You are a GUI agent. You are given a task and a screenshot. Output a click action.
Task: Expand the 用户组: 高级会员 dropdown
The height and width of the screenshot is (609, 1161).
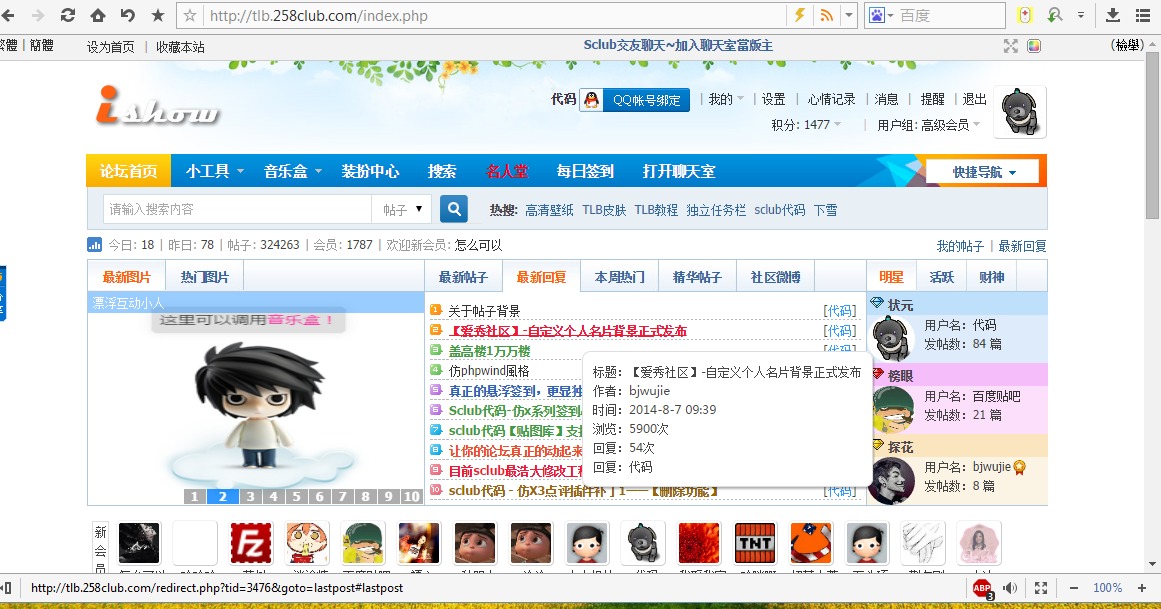coord(929,125)
